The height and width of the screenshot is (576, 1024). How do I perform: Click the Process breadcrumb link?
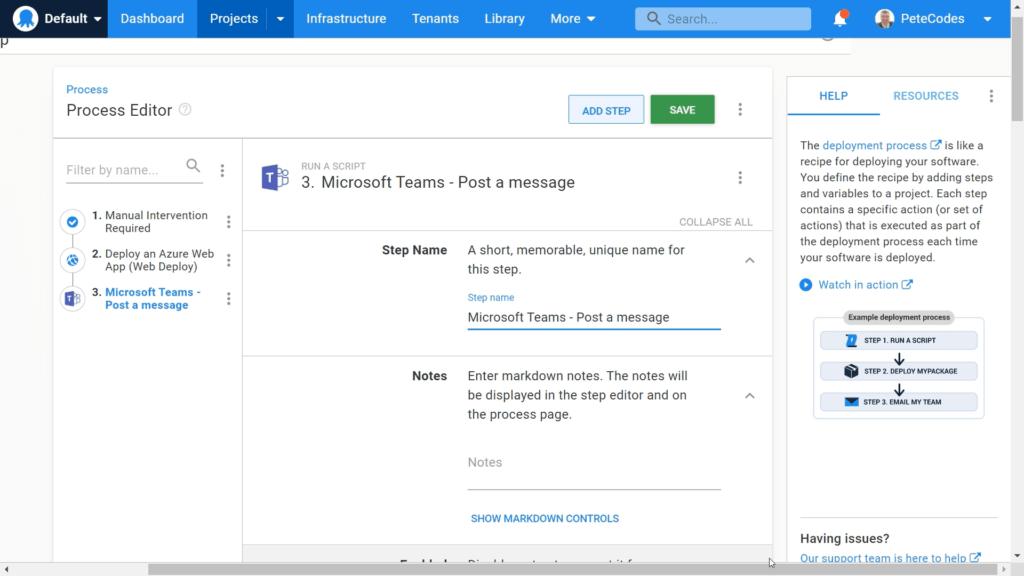point(87,89)
